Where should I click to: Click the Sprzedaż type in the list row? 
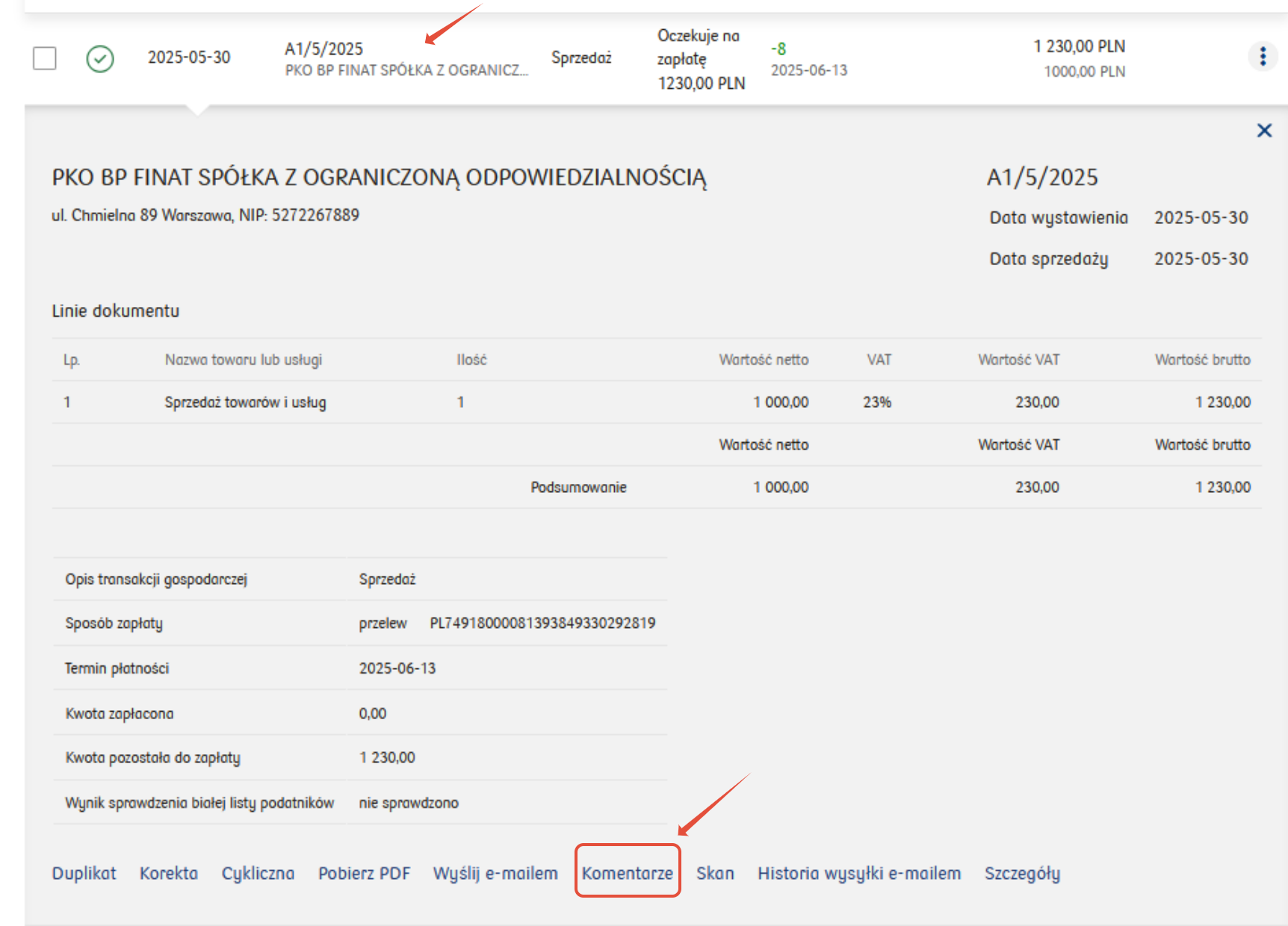coord(581,58)
